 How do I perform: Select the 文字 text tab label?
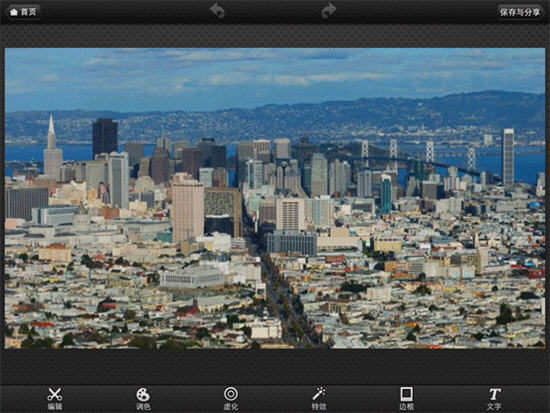tap(494, 407)
